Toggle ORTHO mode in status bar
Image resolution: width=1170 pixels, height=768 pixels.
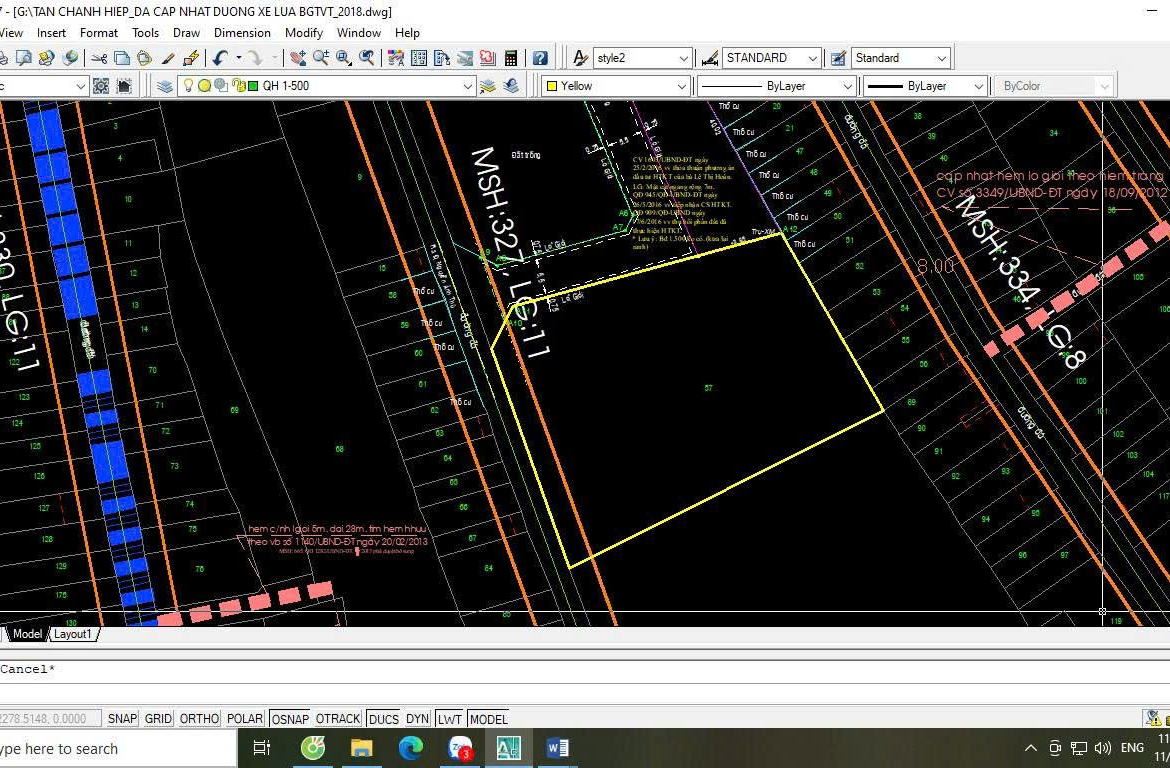199,719
